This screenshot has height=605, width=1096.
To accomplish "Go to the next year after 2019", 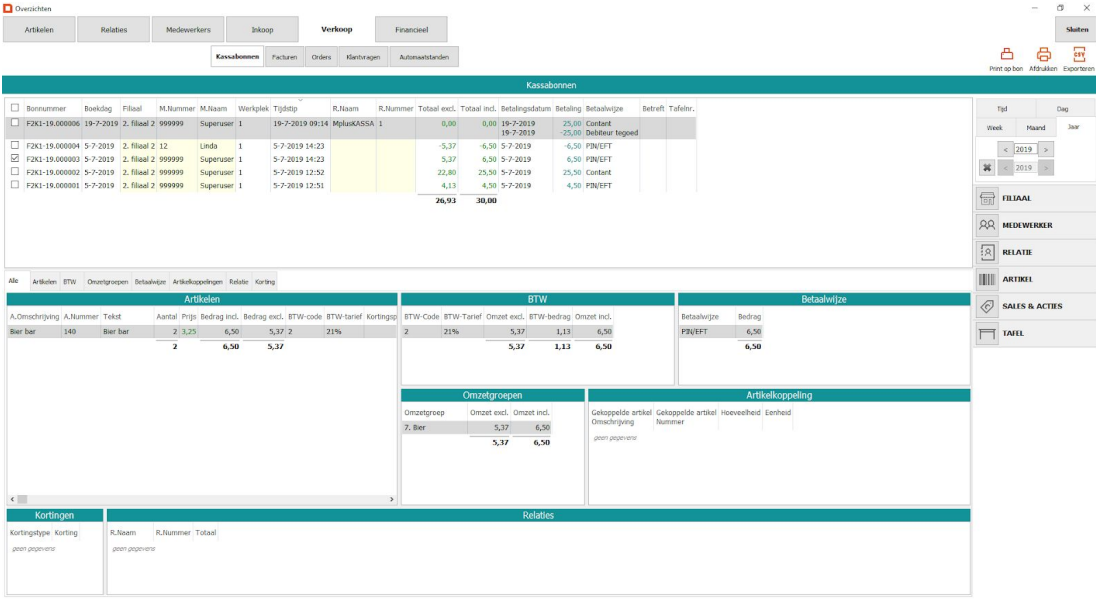I will point(1047,149).
